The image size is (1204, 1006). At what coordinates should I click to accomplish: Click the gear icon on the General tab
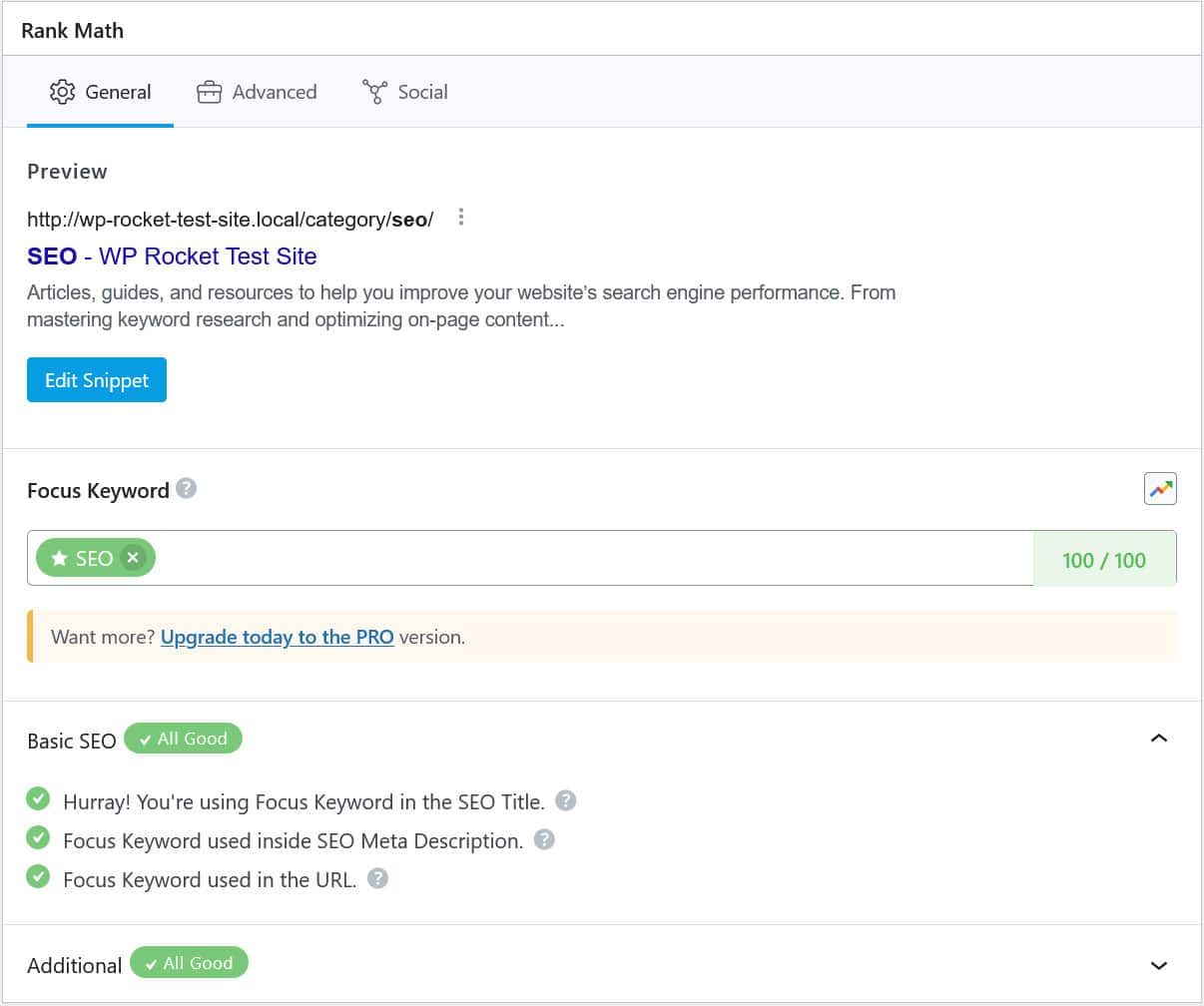coord(62,91)
